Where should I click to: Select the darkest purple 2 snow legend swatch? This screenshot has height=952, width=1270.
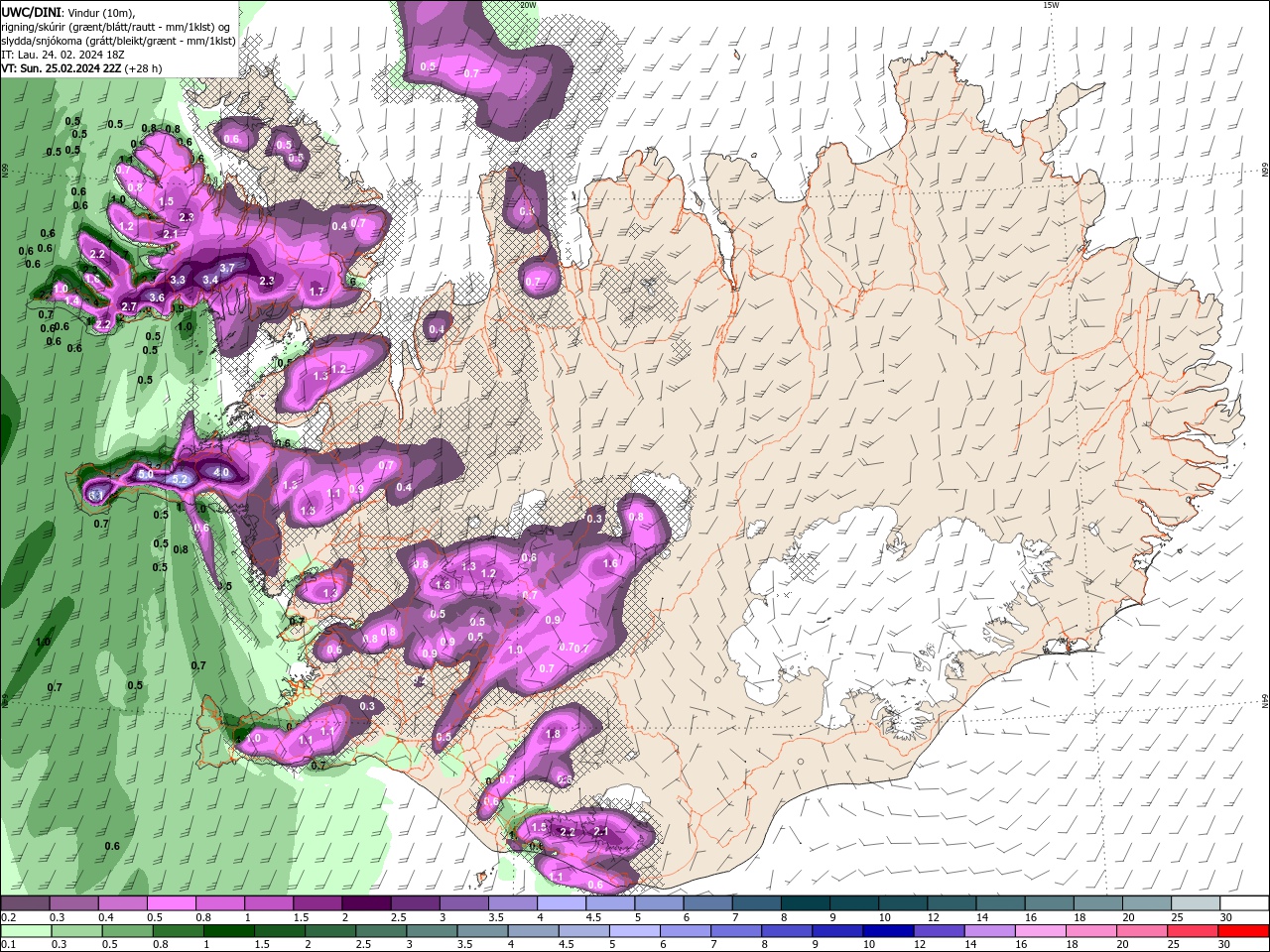point(365,903)
